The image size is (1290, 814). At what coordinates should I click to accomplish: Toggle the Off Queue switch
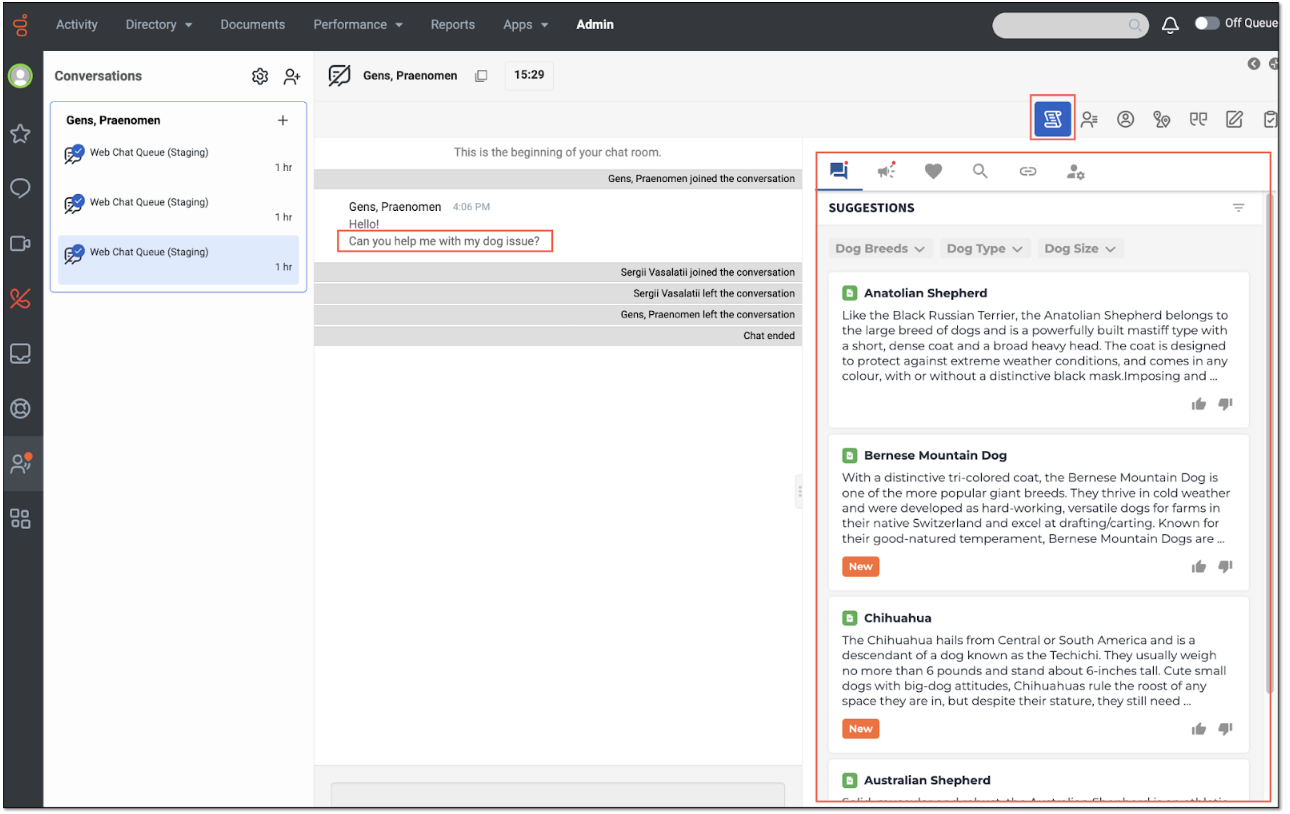(1207, 23)
